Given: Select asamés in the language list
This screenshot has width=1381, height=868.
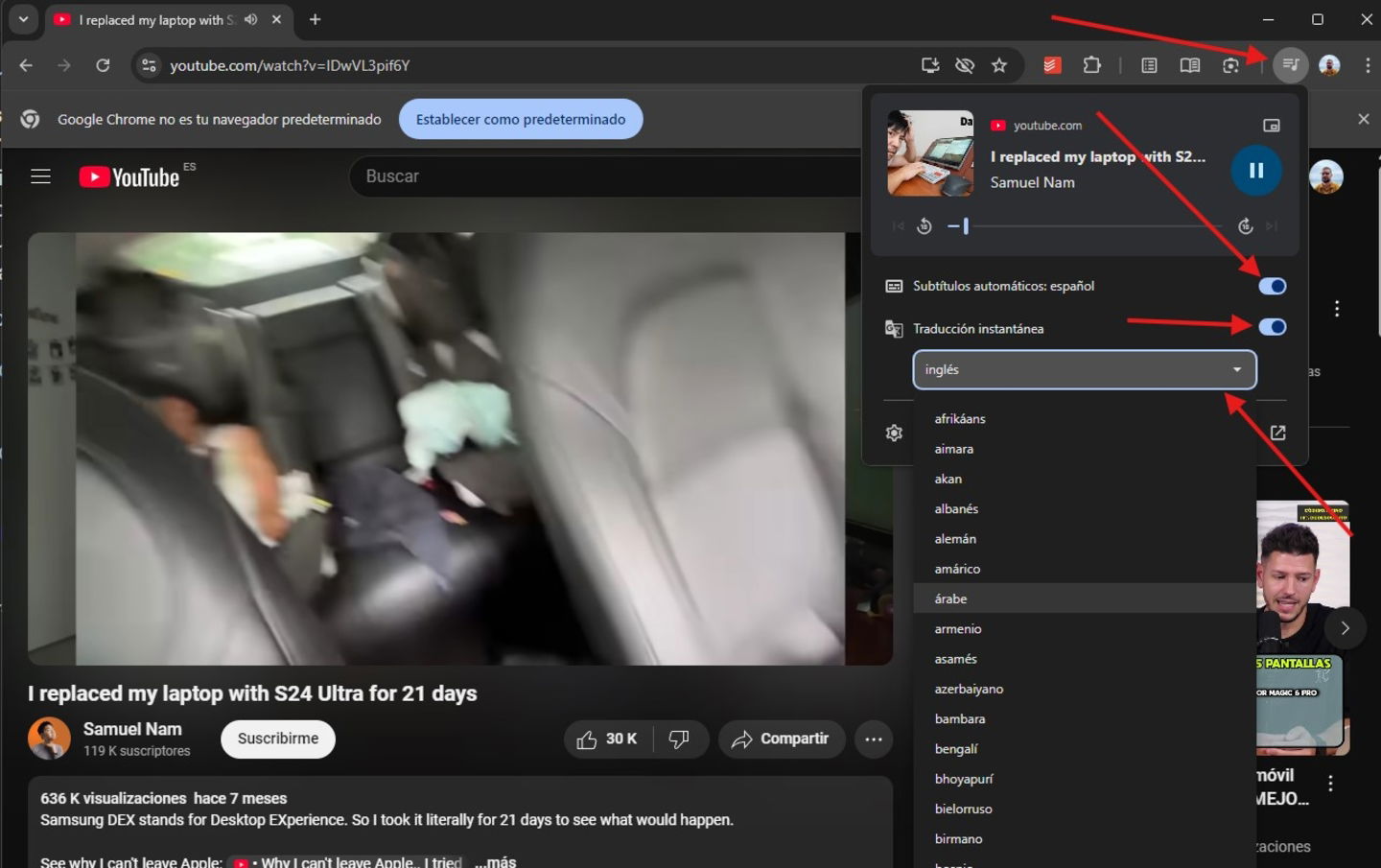Looking at the screenshot, I should (x=1085, y=659).
